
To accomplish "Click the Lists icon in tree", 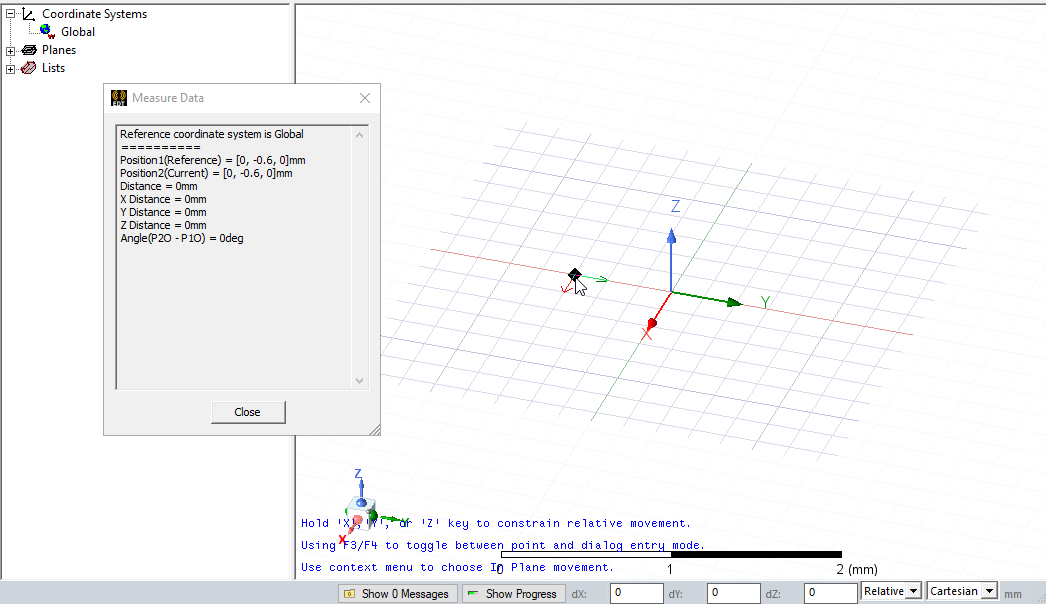I will 29,68.
